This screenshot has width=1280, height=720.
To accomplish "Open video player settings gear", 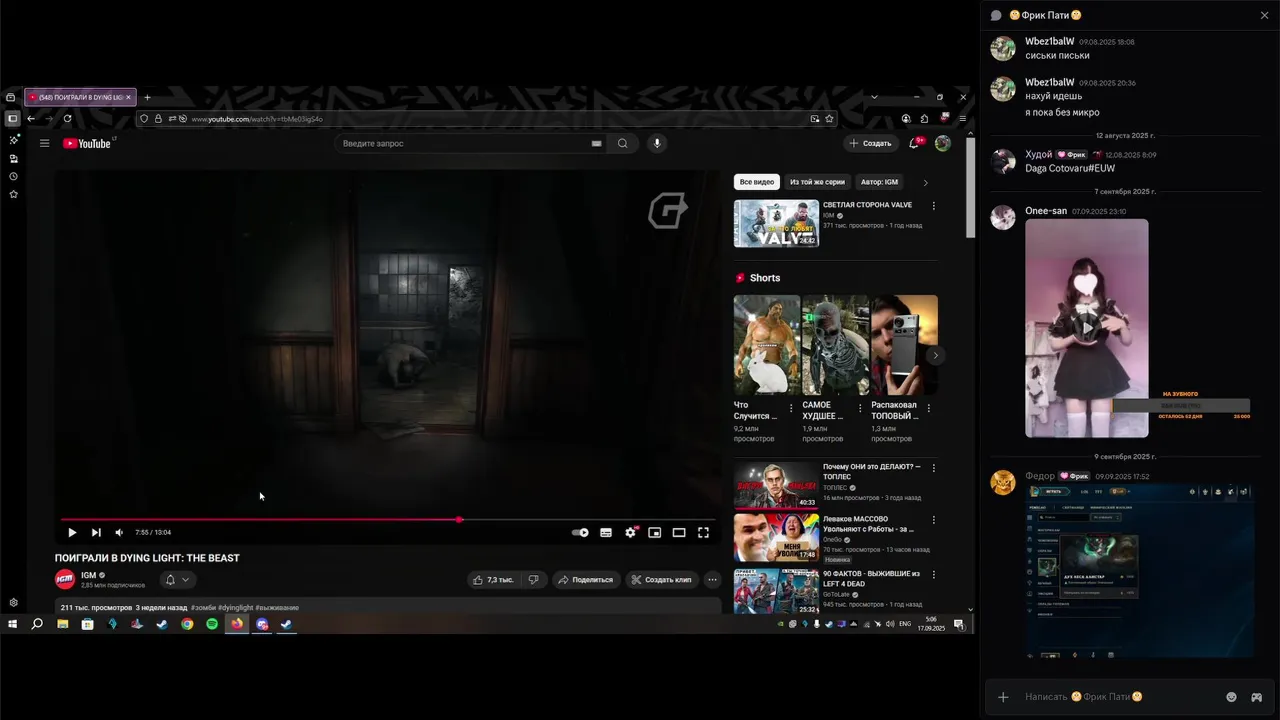I will [x=630, y=533].
